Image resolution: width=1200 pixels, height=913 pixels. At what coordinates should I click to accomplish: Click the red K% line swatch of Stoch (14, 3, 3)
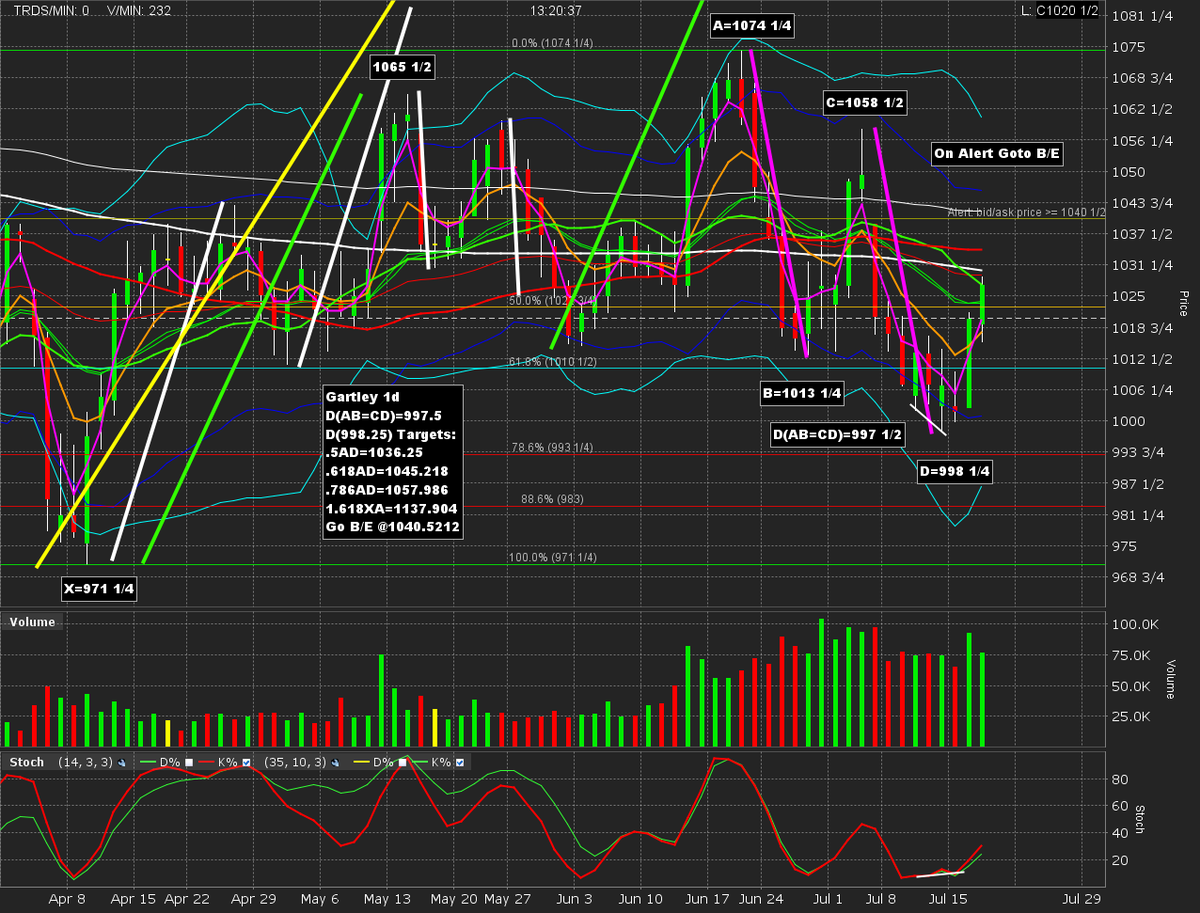coord(206,762)
